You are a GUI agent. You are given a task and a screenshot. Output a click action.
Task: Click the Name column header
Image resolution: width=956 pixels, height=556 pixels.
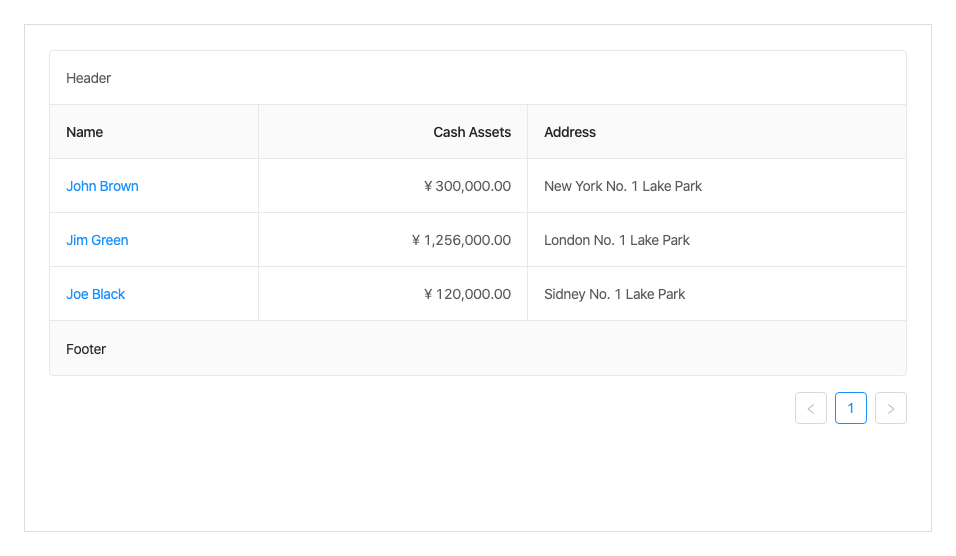coord(85,132)
